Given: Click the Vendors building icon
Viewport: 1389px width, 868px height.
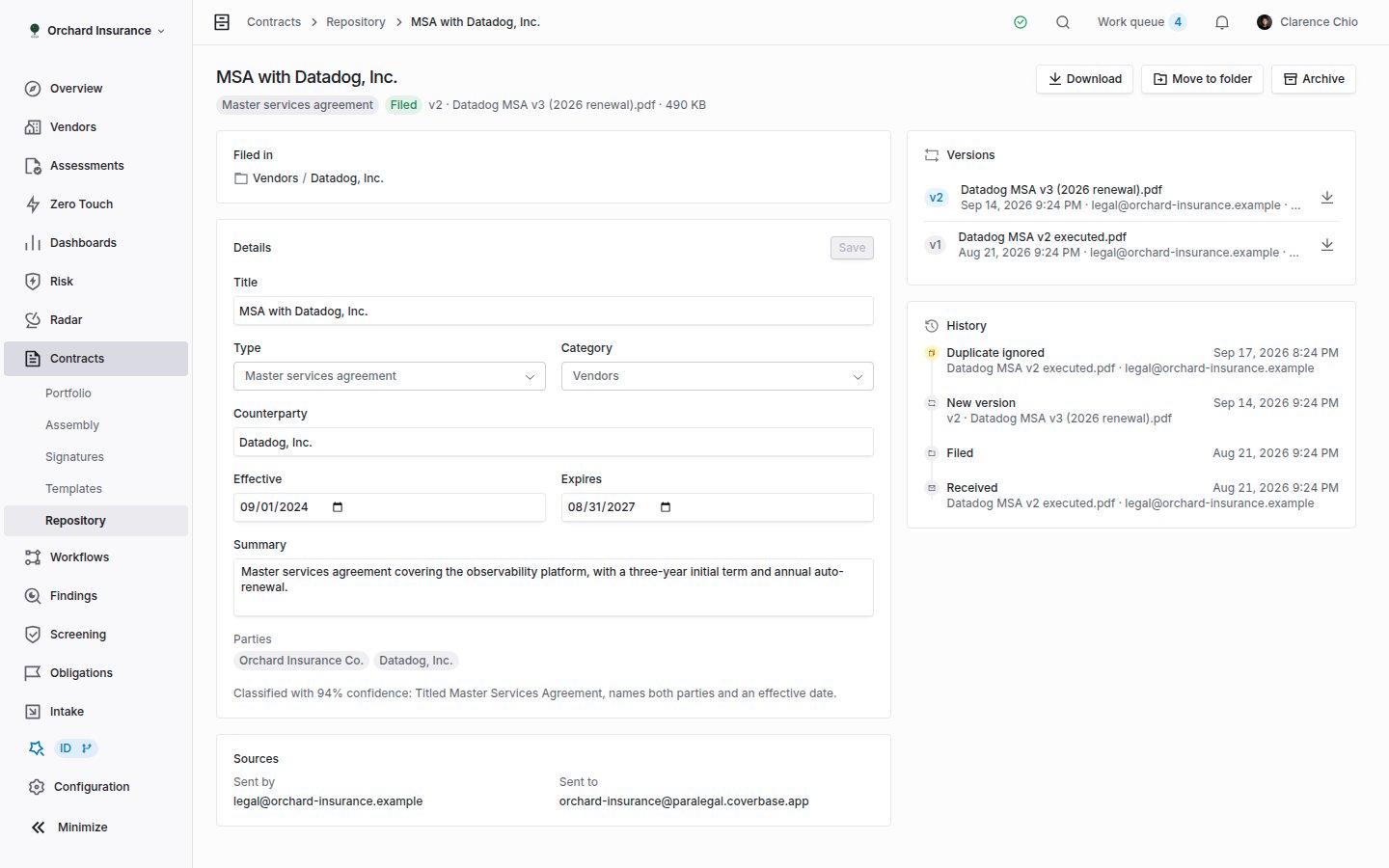Looking at the screenshot, I should (x=33, y=127).
